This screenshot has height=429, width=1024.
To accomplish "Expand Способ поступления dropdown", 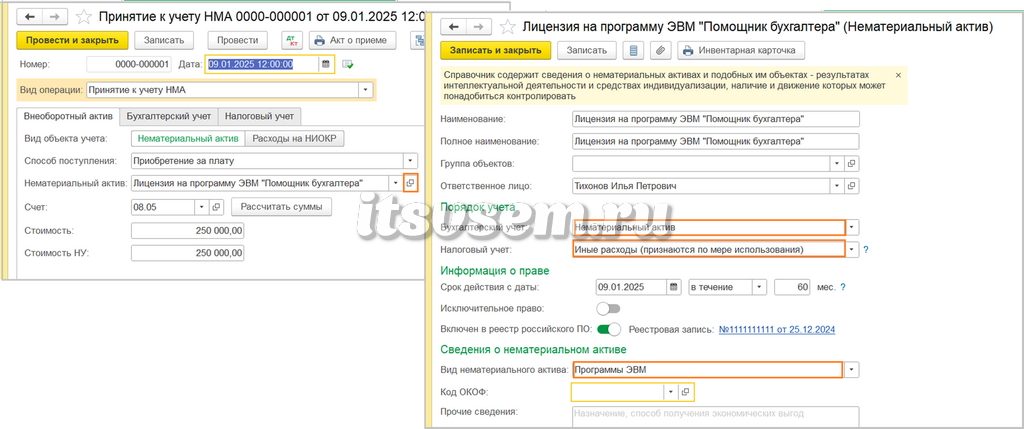I will coord(410,161).
